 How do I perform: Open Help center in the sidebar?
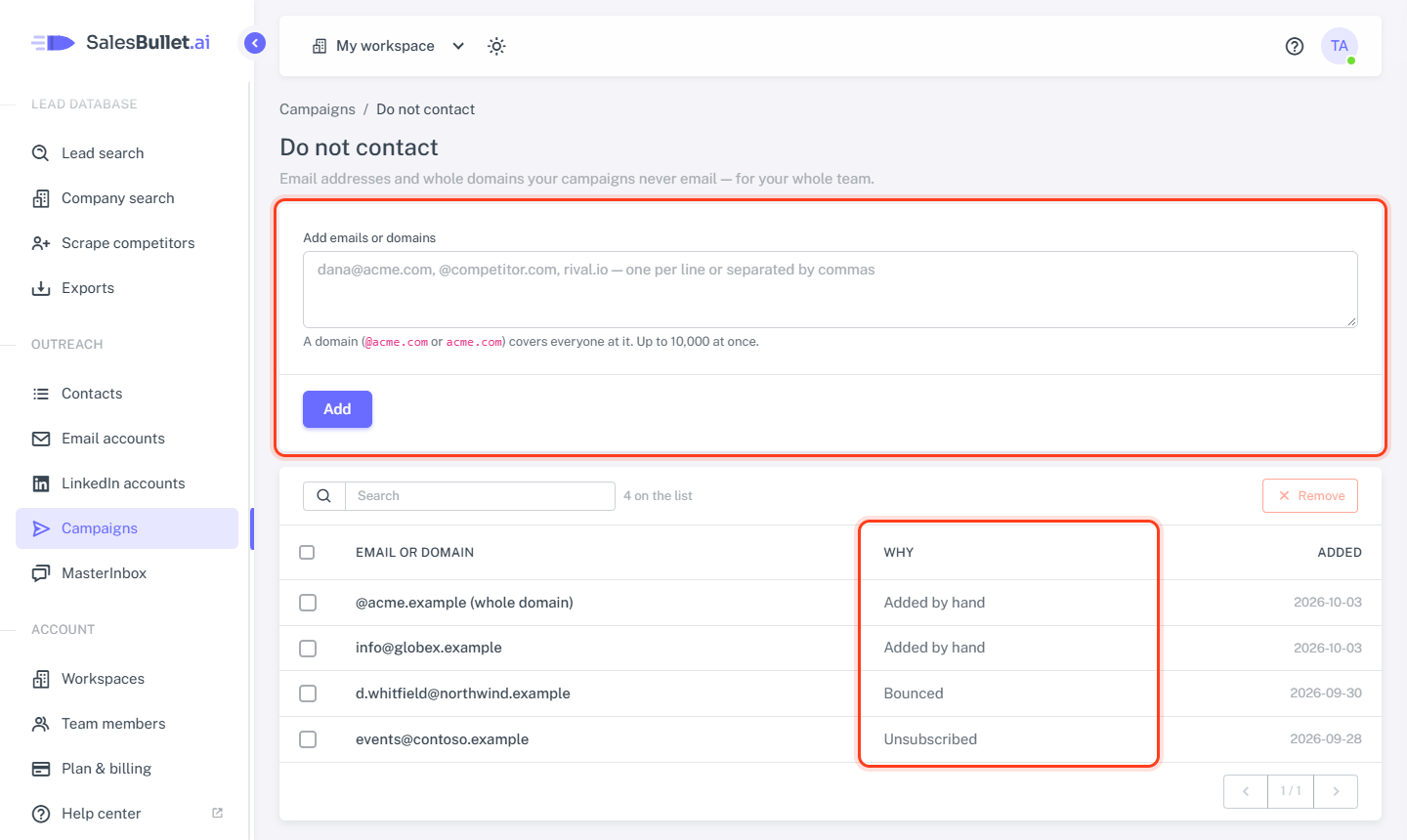[x=127, y=814]
